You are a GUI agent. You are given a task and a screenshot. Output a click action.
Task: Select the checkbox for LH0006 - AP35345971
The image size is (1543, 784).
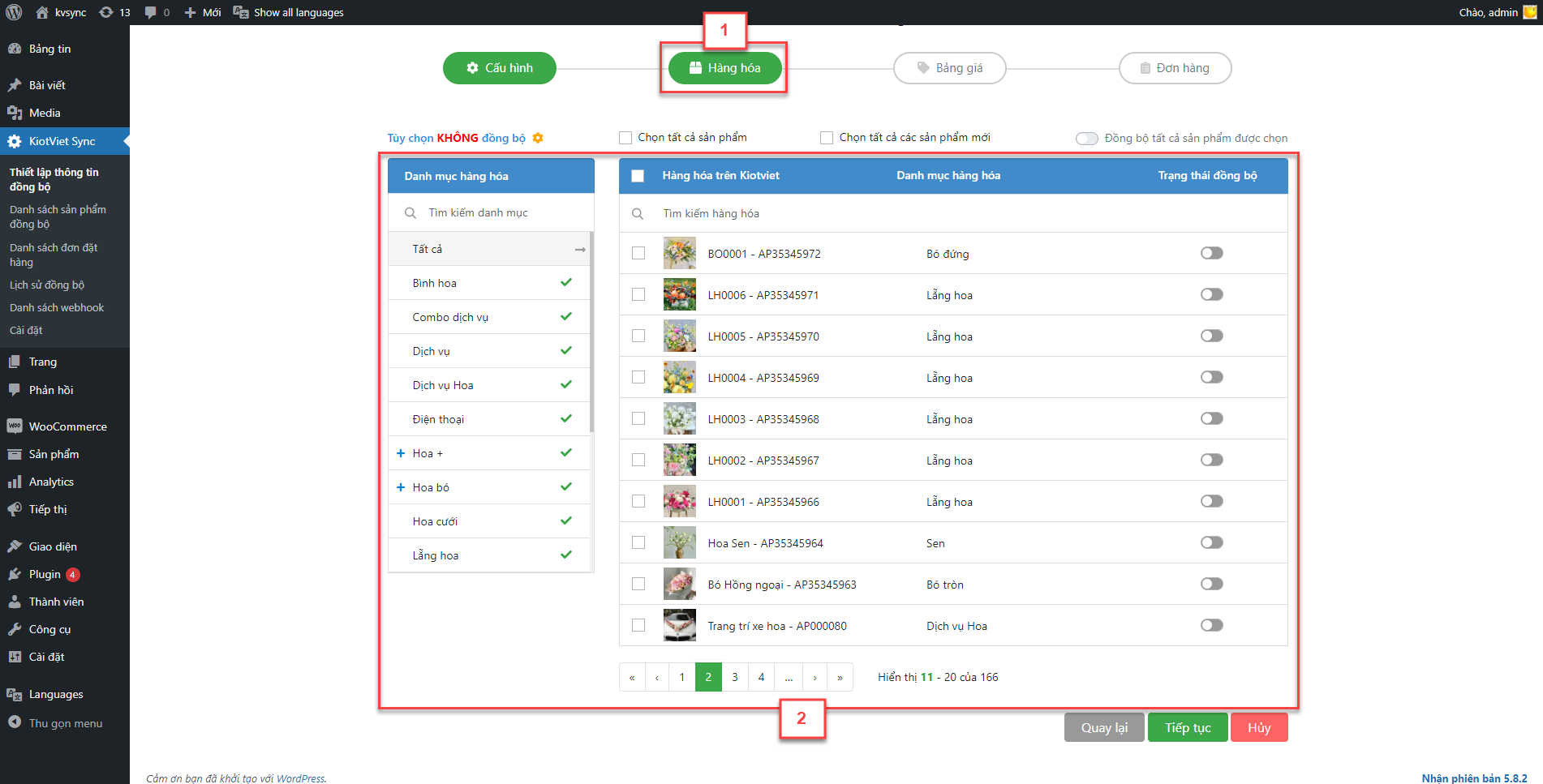(638, 295)
